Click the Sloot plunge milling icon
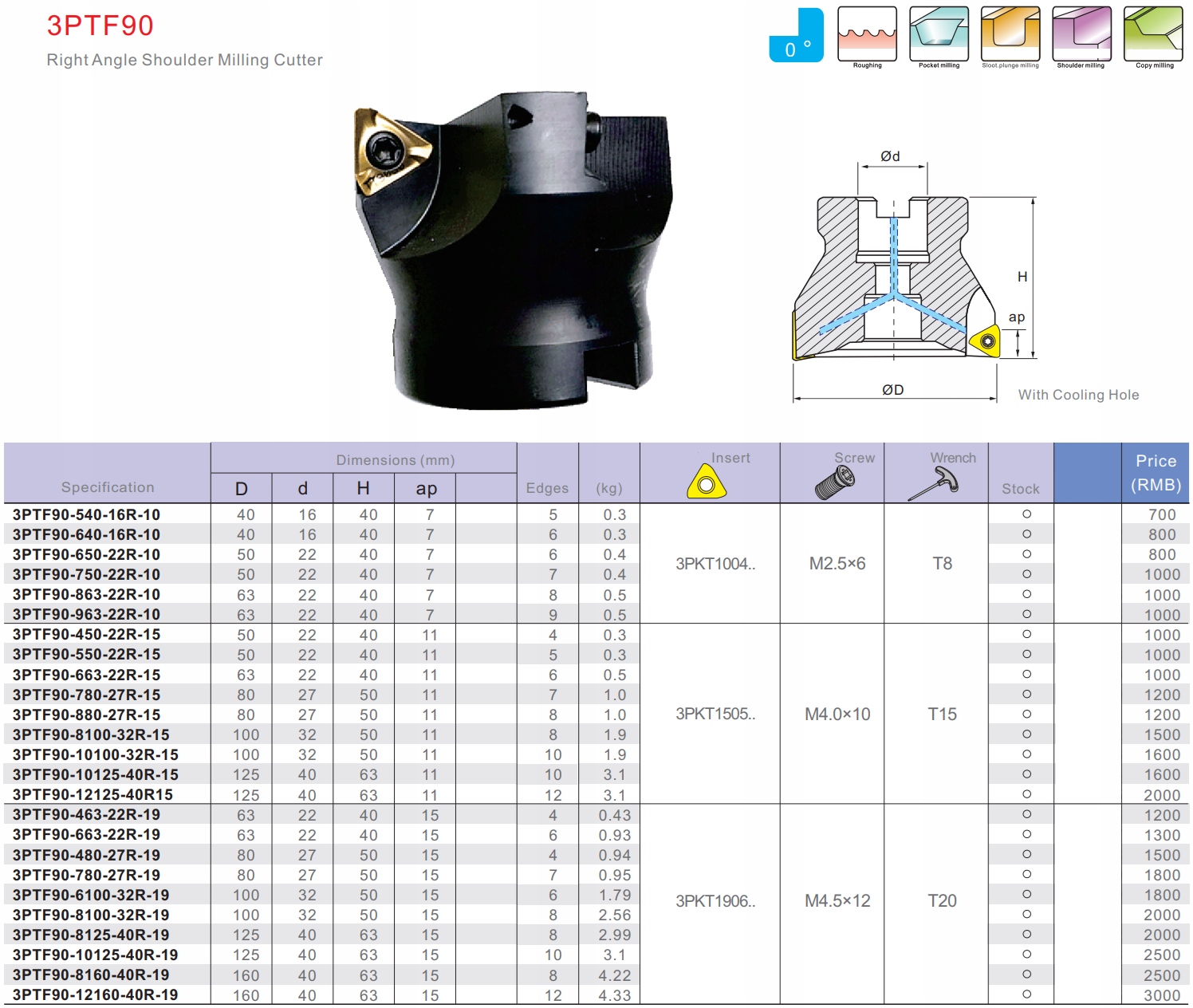1193x1008 pixels. 1010,34
